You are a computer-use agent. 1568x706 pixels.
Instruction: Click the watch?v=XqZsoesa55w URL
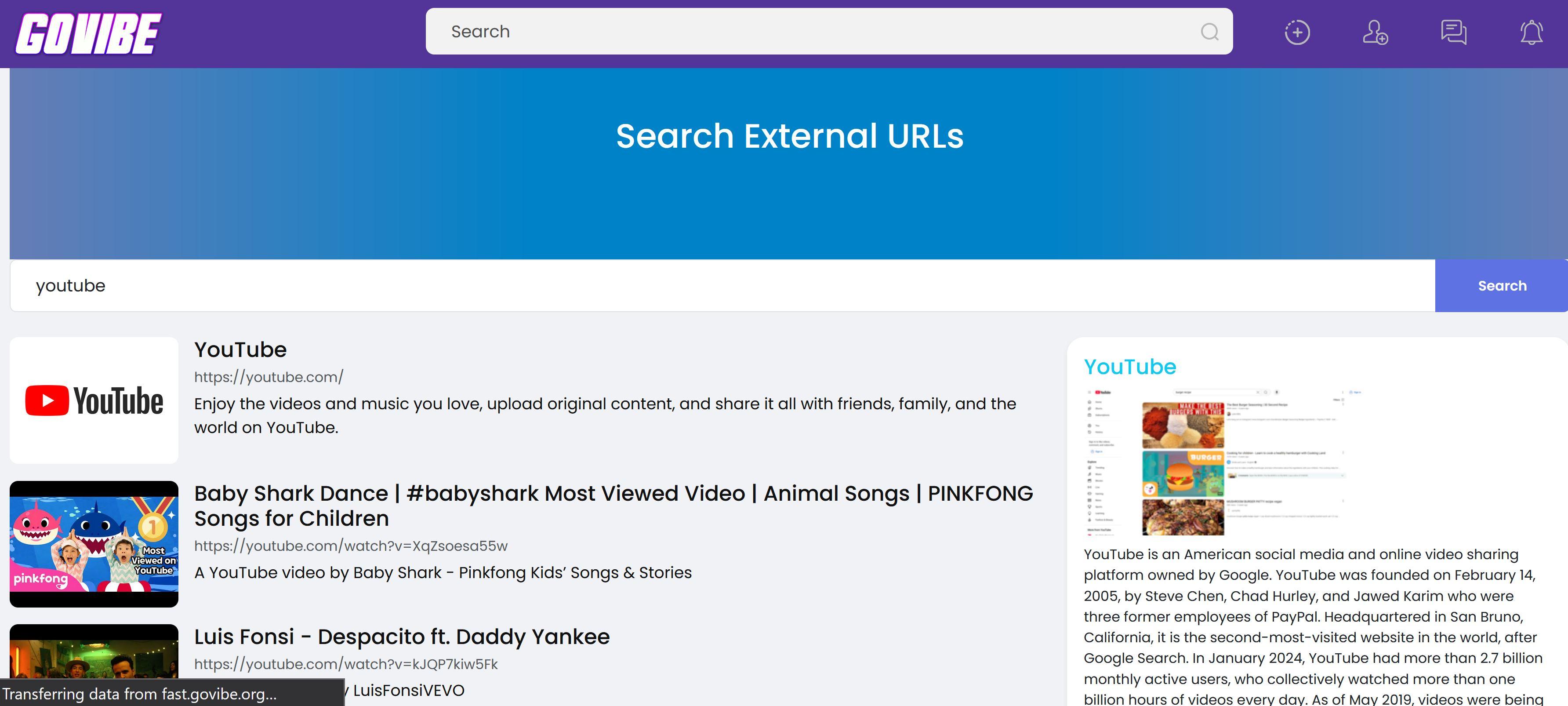pyautogui.click(x=351, y=546)
